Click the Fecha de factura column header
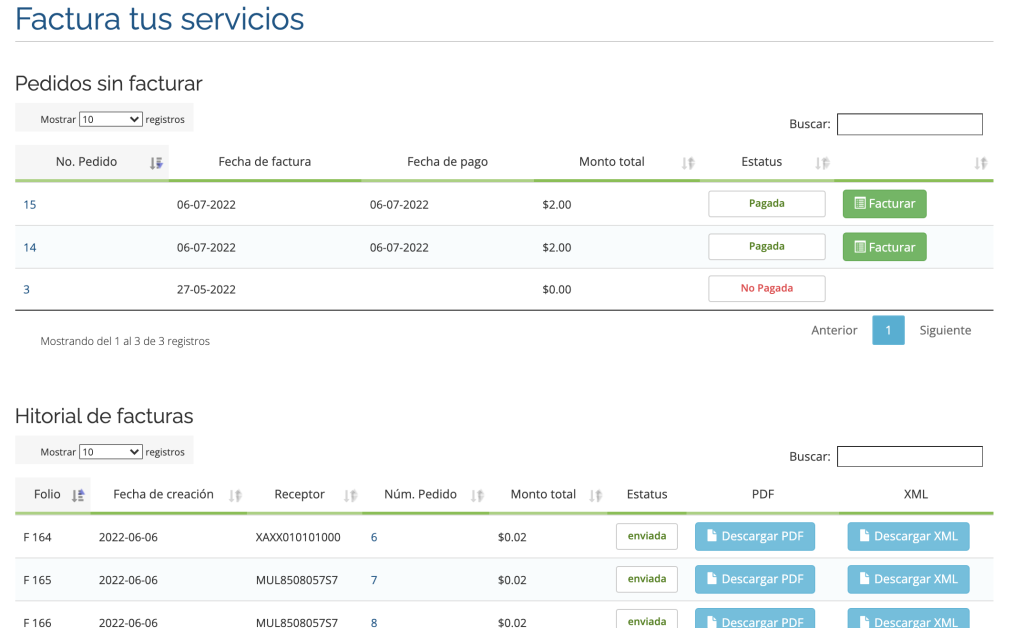Screen dimensions: 1024x628 coord(264,162)
